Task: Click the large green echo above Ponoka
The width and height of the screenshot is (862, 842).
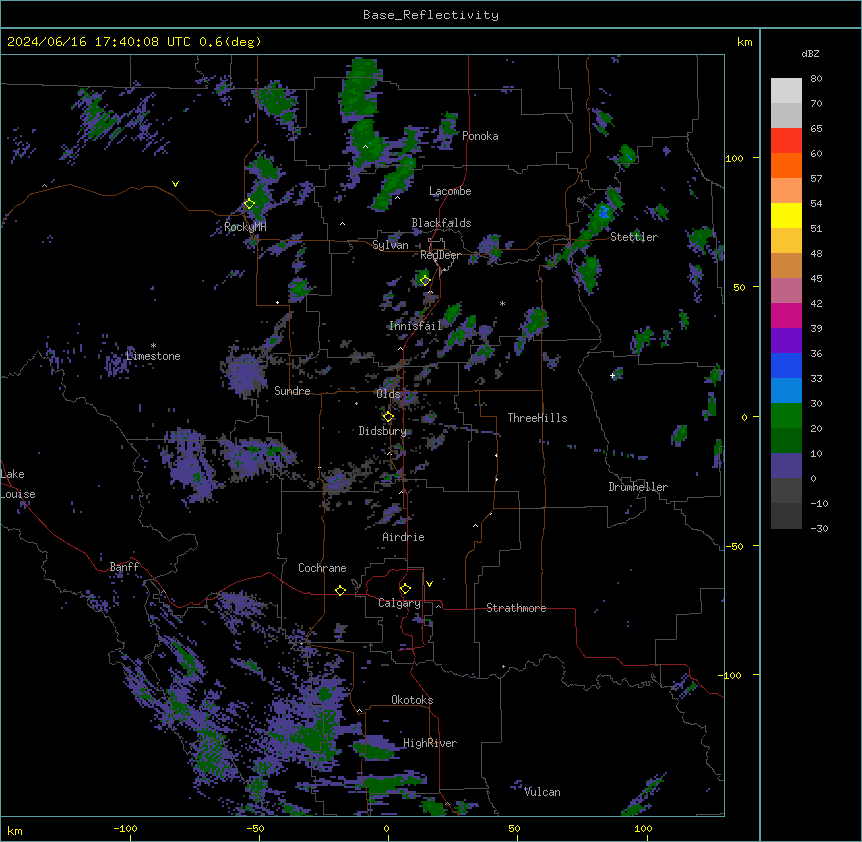Action: 361,88
